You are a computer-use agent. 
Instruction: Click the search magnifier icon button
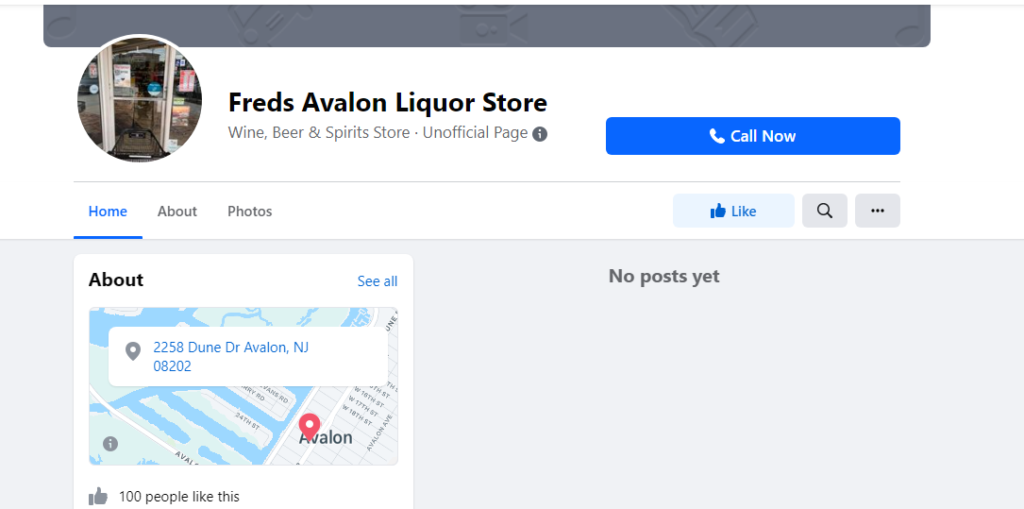[824, 211]
